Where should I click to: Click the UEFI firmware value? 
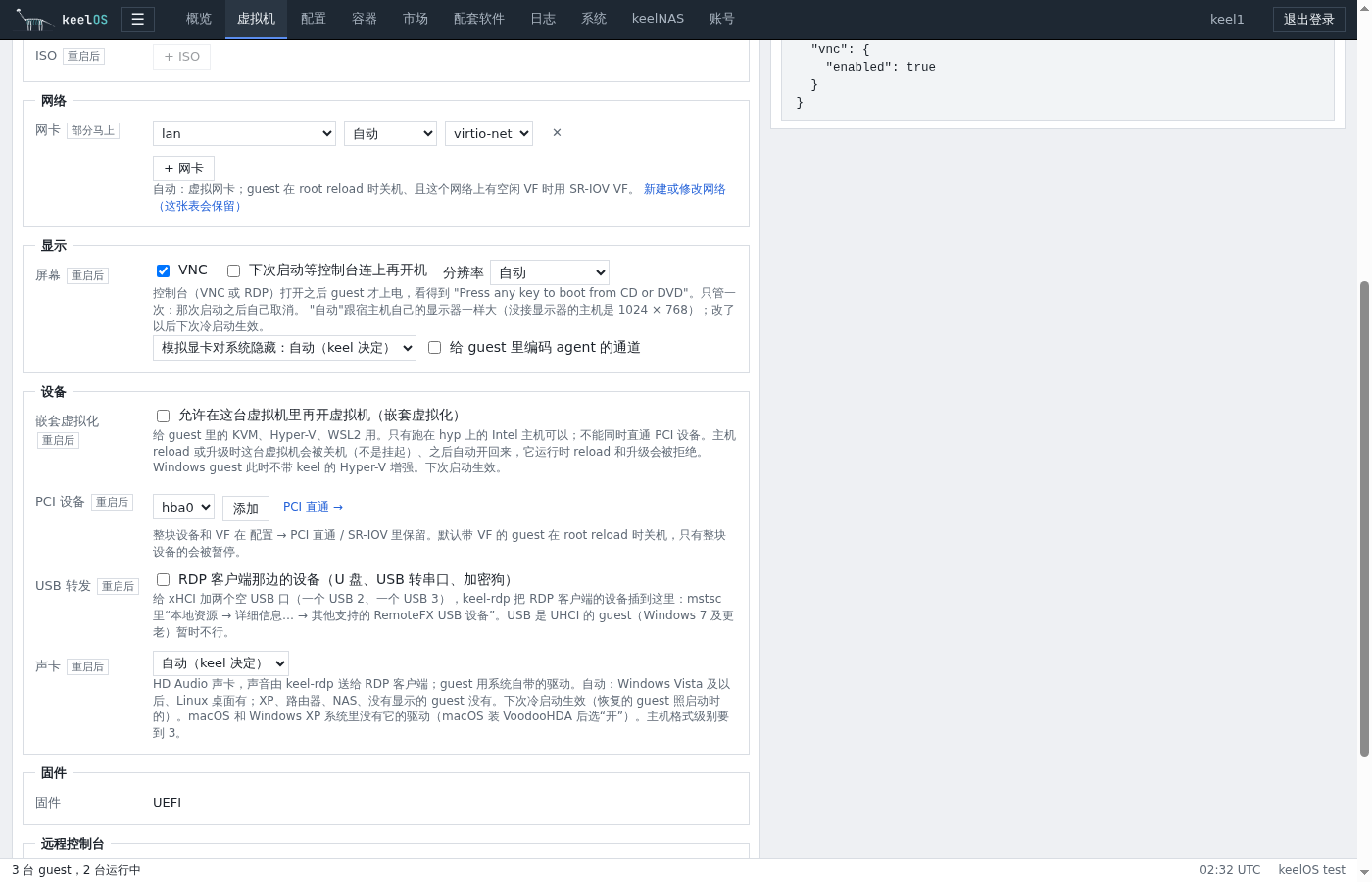(x=167, y=803)
